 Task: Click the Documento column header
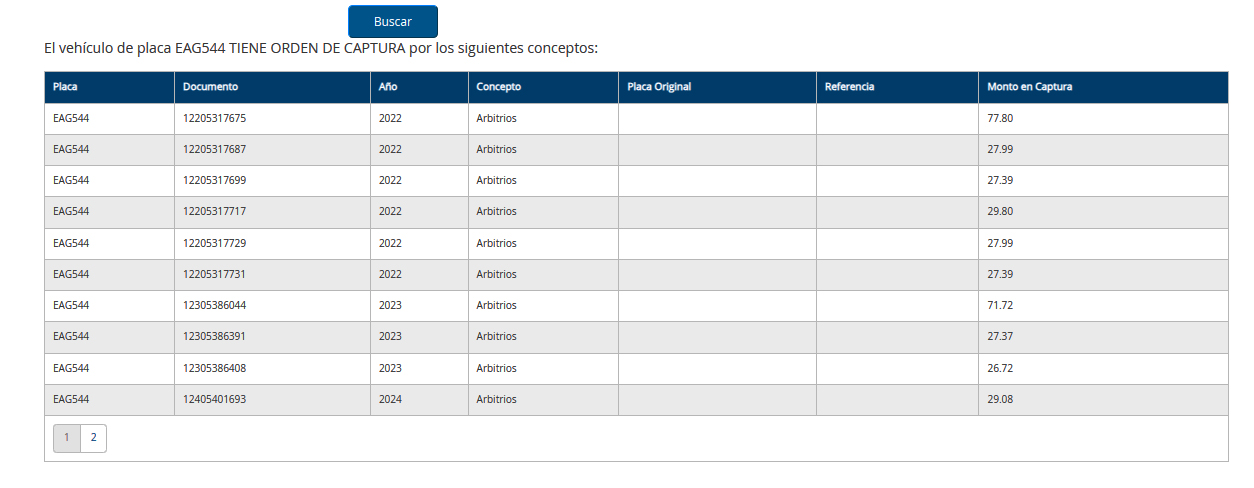210,87
